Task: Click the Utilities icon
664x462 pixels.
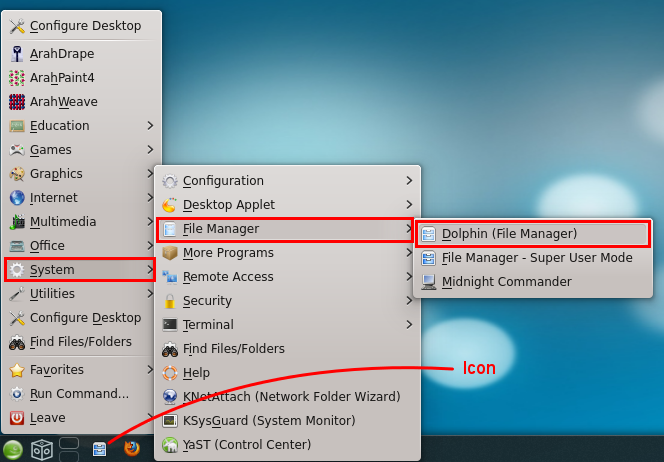Action: tap(17, 294)
